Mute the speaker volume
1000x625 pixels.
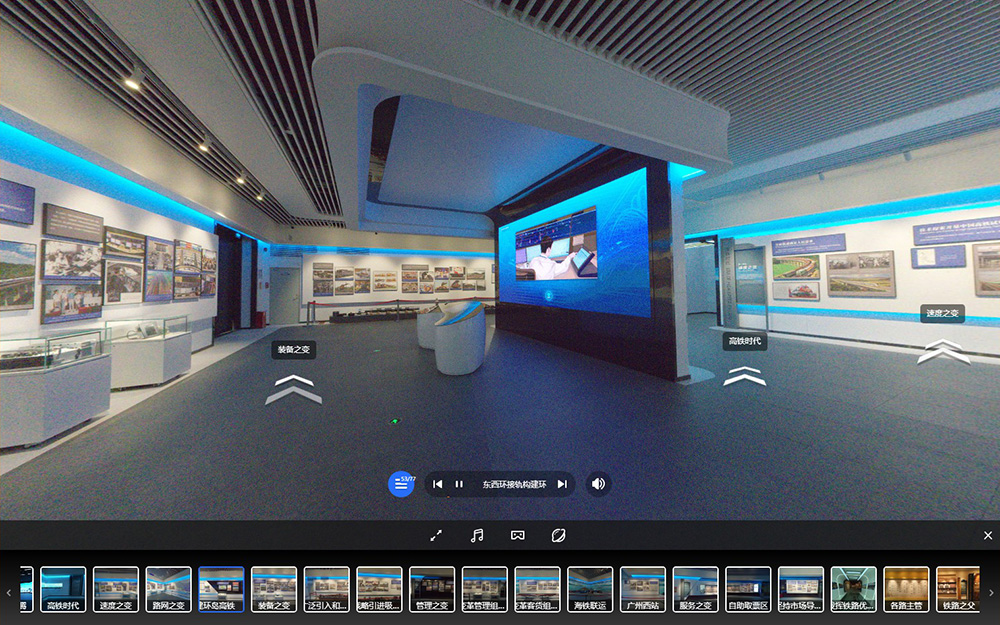click(598, 484)
